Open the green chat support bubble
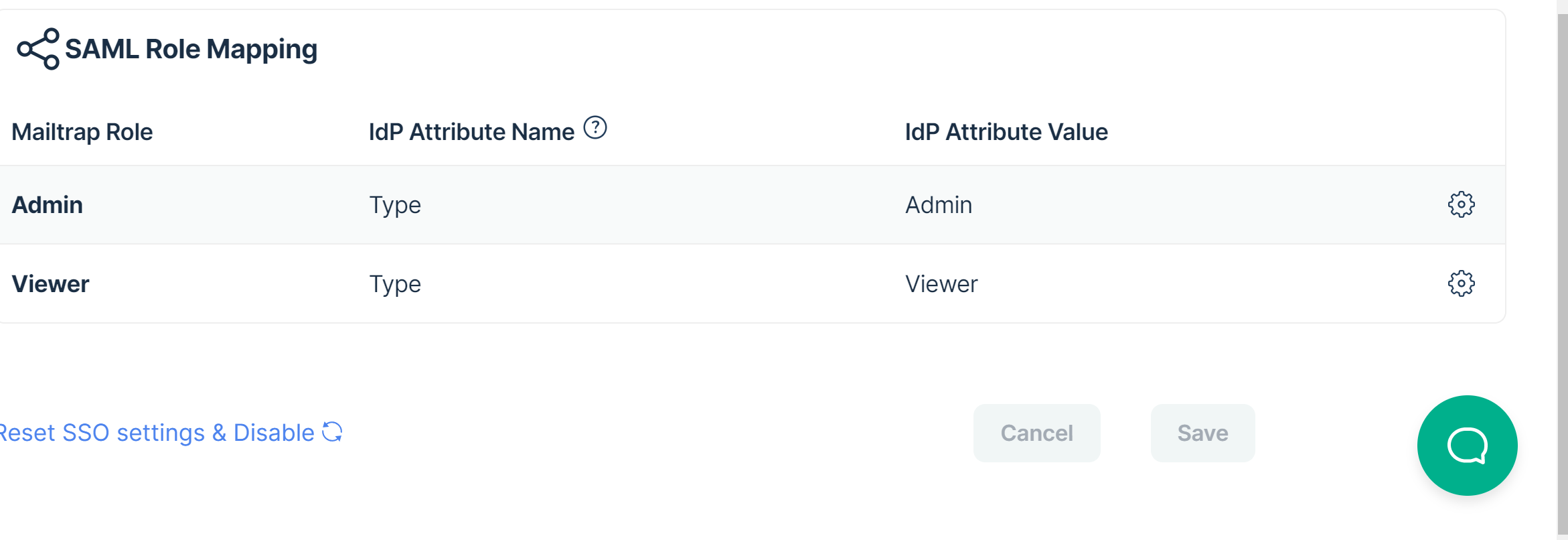The height and width of the screenshot is (540, 1568). tap(1467, 446)
